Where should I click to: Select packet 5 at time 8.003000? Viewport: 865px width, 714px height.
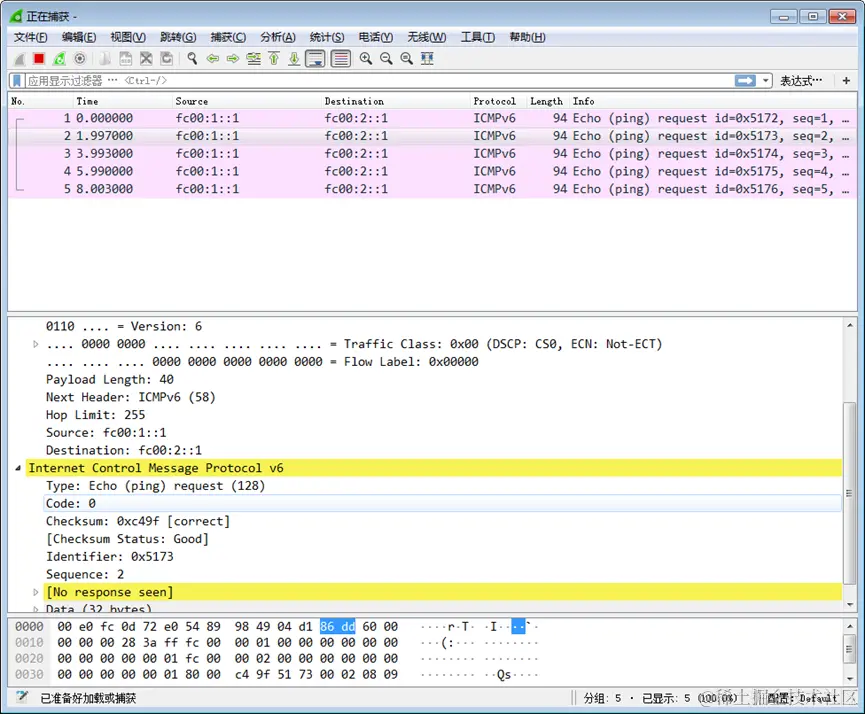coord(432,189)
